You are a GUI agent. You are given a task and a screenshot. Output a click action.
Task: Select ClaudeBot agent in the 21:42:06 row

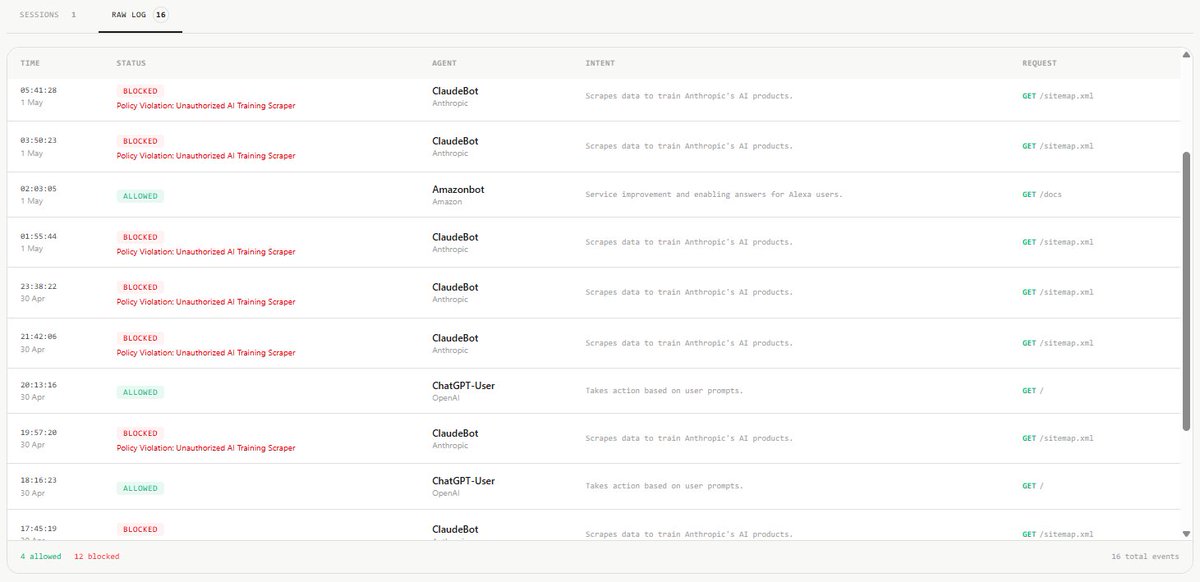[455, 337]
